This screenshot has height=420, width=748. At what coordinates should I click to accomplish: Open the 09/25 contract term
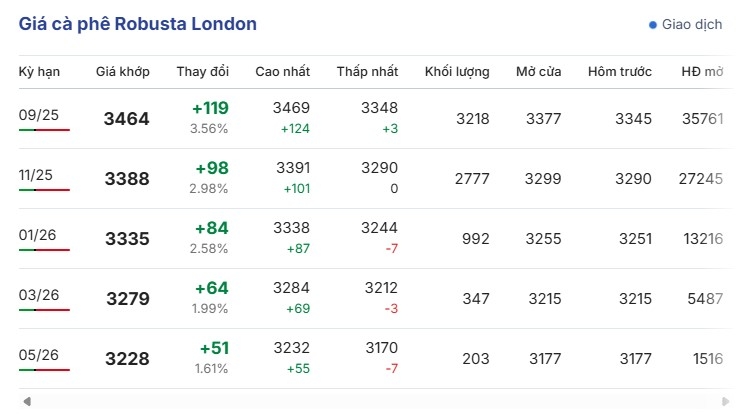point(39,115)
